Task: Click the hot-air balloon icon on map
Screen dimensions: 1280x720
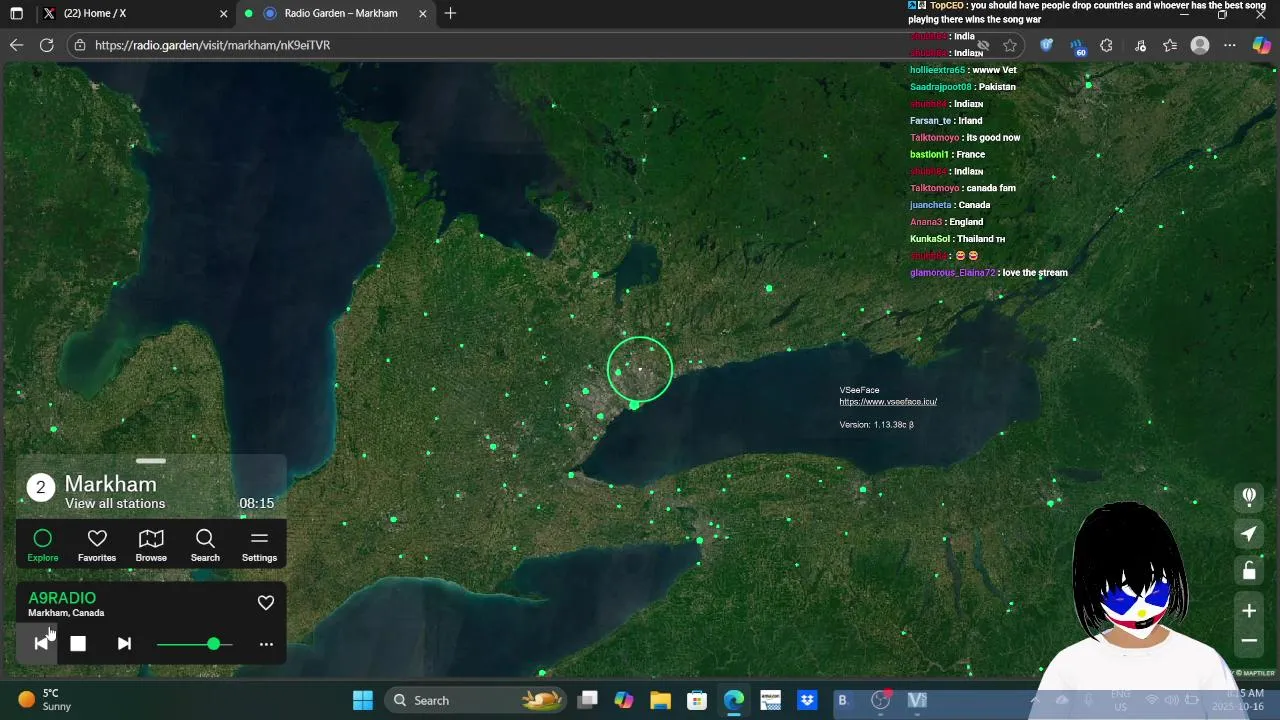Action: click(x=1249, y=496)
